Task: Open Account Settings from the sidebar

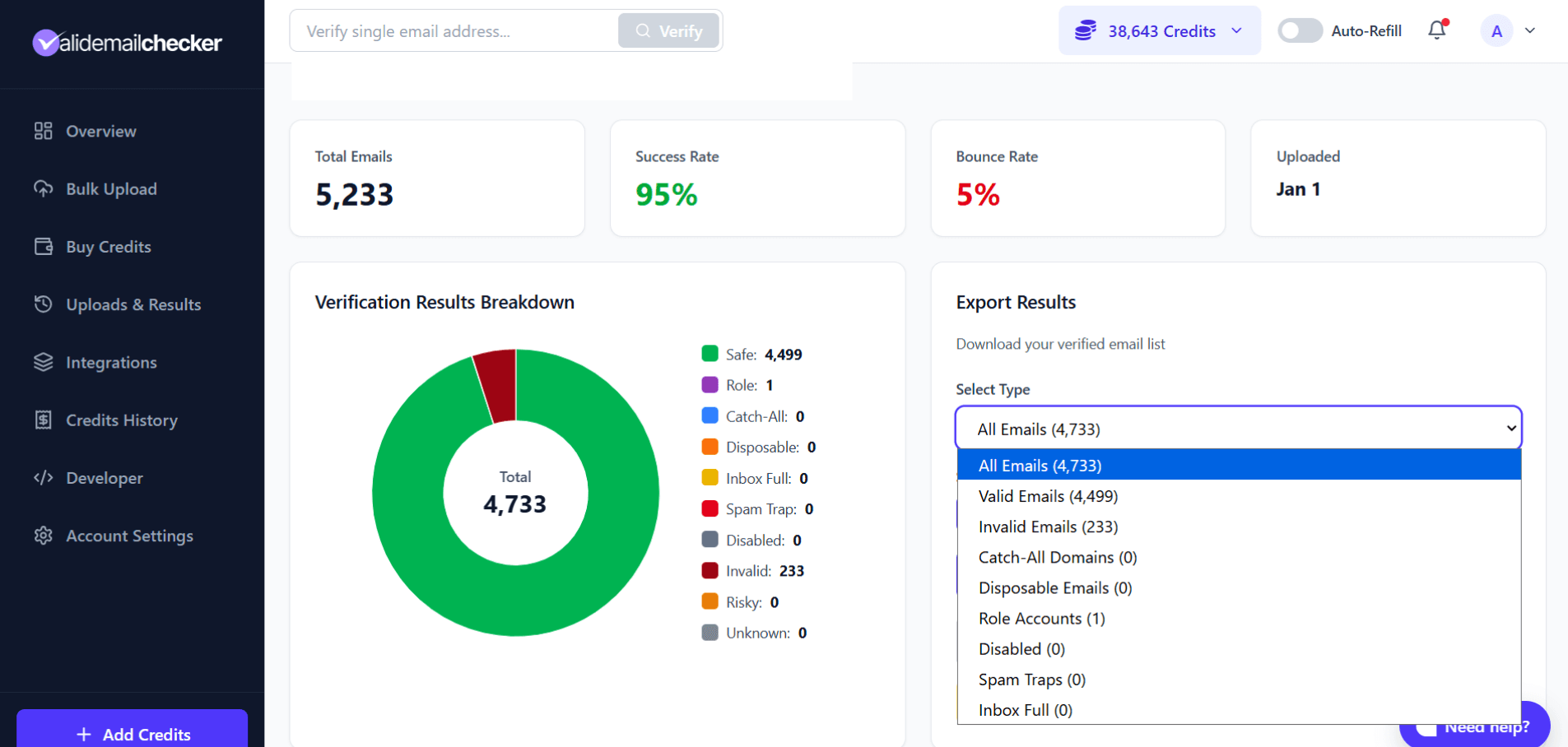Action: pos(129,536)
